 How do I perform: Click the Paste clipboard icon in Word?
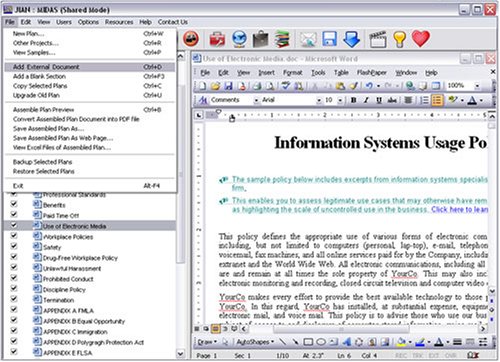(340, 86)
